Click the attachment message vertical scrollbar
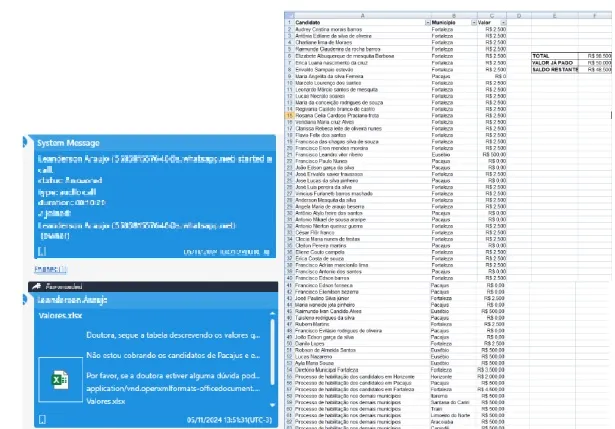This screenshot has width=615, height=429. pos(272,352)
